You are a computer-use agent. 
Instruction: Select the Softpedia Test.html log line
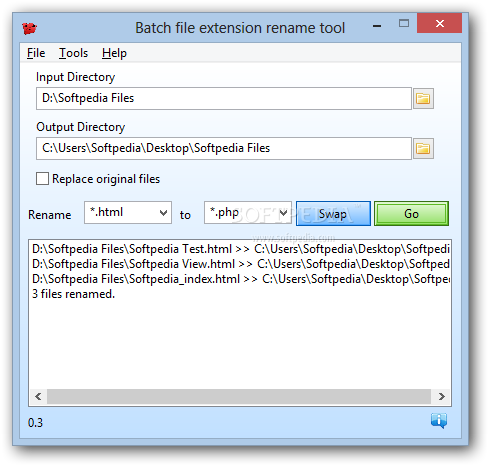click(x=240, y=249)
